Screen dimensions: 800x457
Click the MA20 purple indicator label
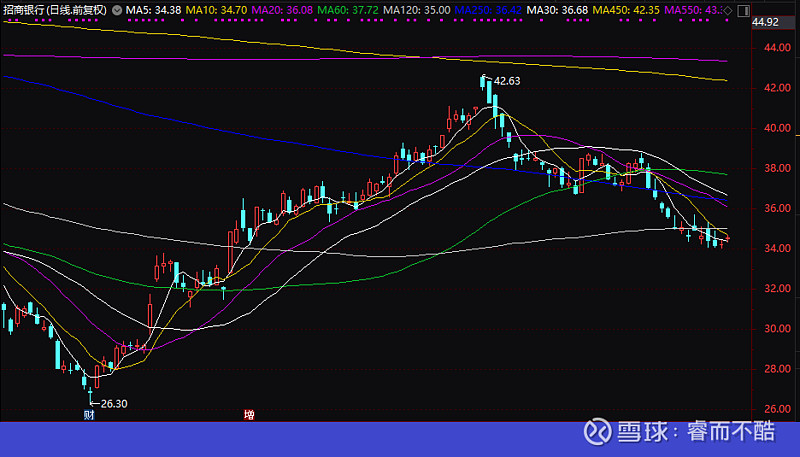(x=282, y=10)
